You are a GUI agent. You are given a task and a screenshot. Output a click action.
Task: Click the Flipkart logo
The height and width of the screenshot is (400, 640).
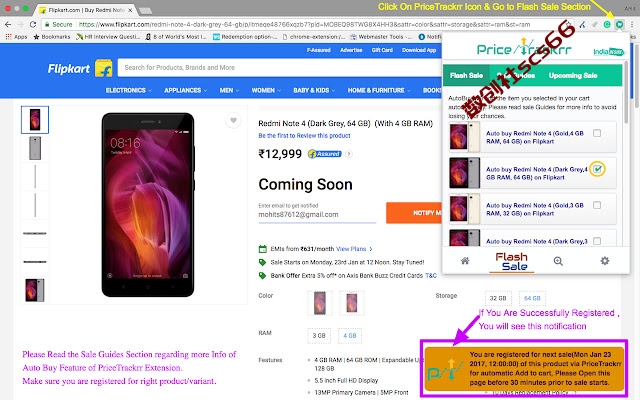click(80, 68)
